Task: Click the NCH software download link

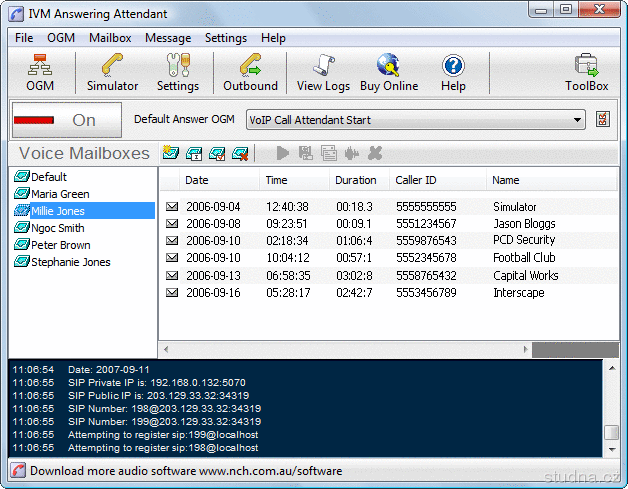Action: [x=186, y=471]
